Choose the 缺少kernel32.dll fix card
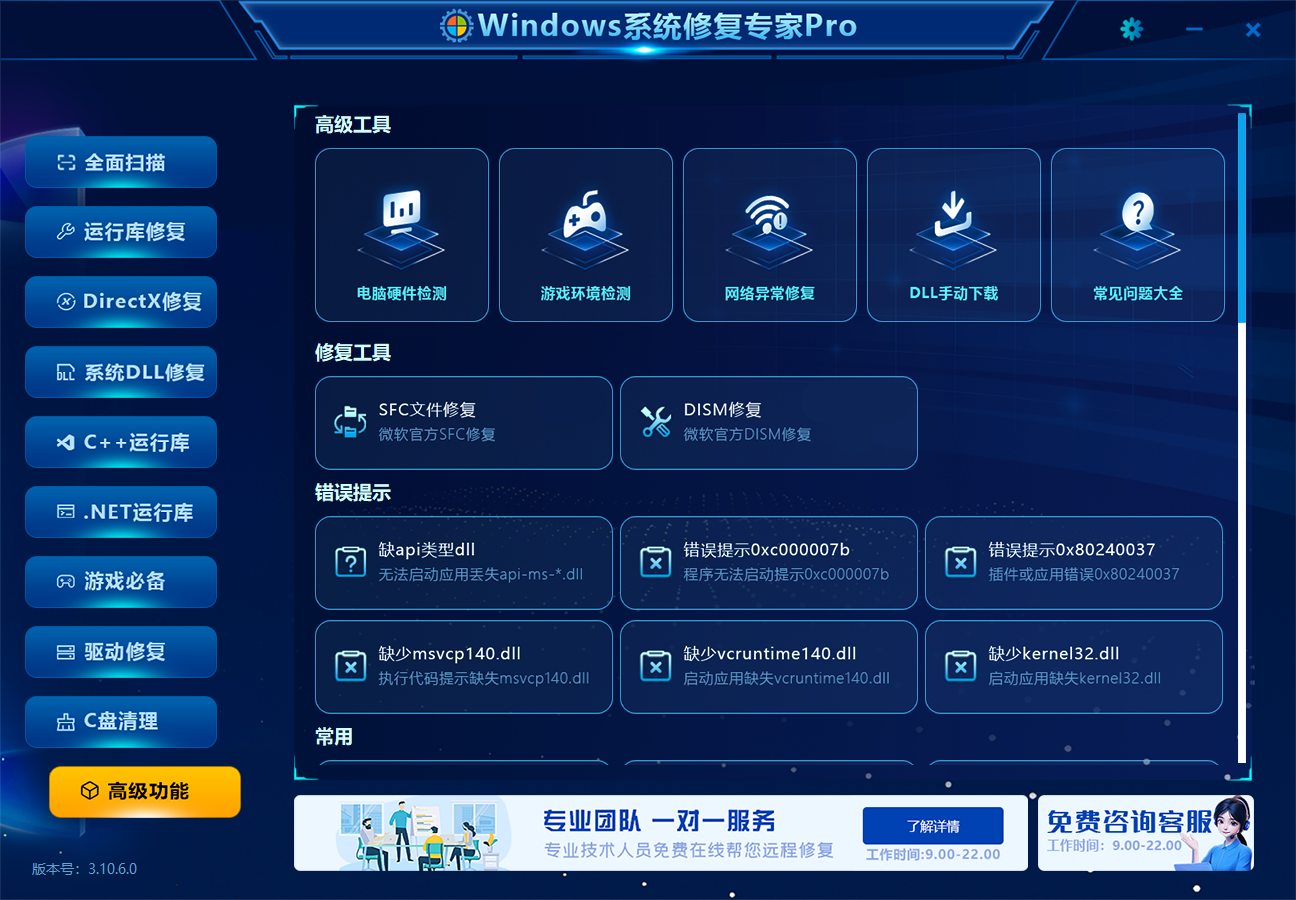 click(x=1073, y=666)
